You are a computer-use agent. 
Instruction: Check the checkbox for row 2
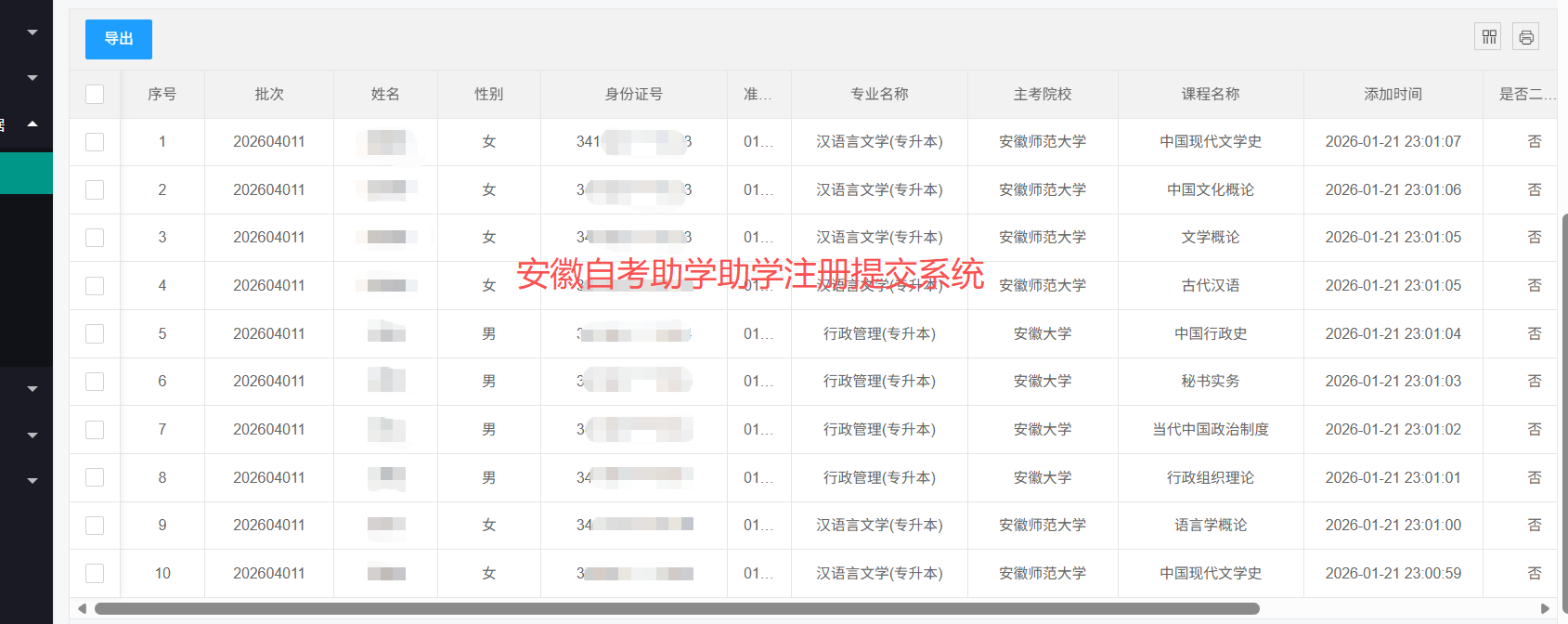coord(95,189)
